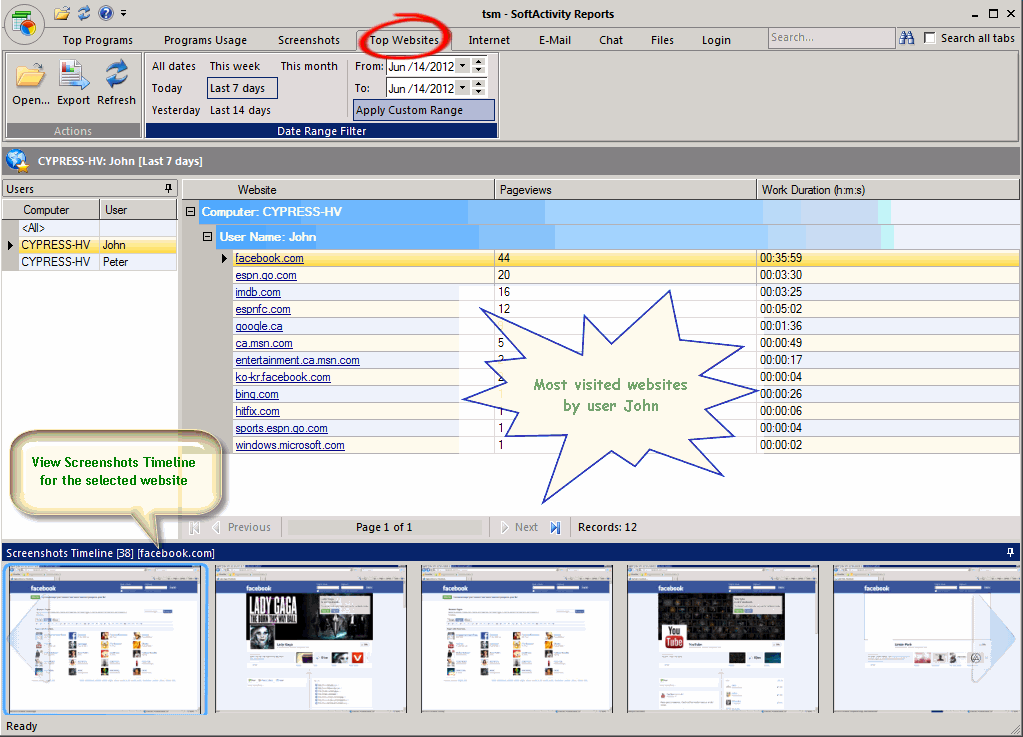Select user Peter on CYPRESS-HV
1023x737 pixels.
(x=89, y=262)
